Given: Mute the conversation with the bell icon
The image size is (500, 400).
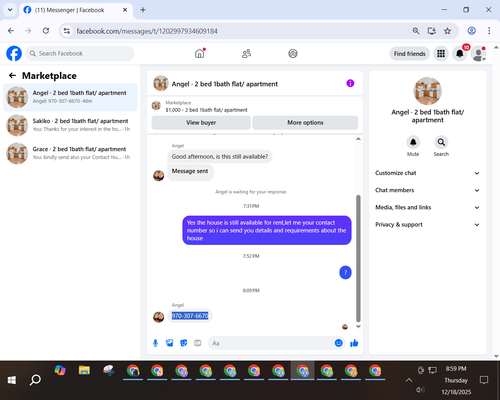Looking at the screenshot, I should point(413,142).
